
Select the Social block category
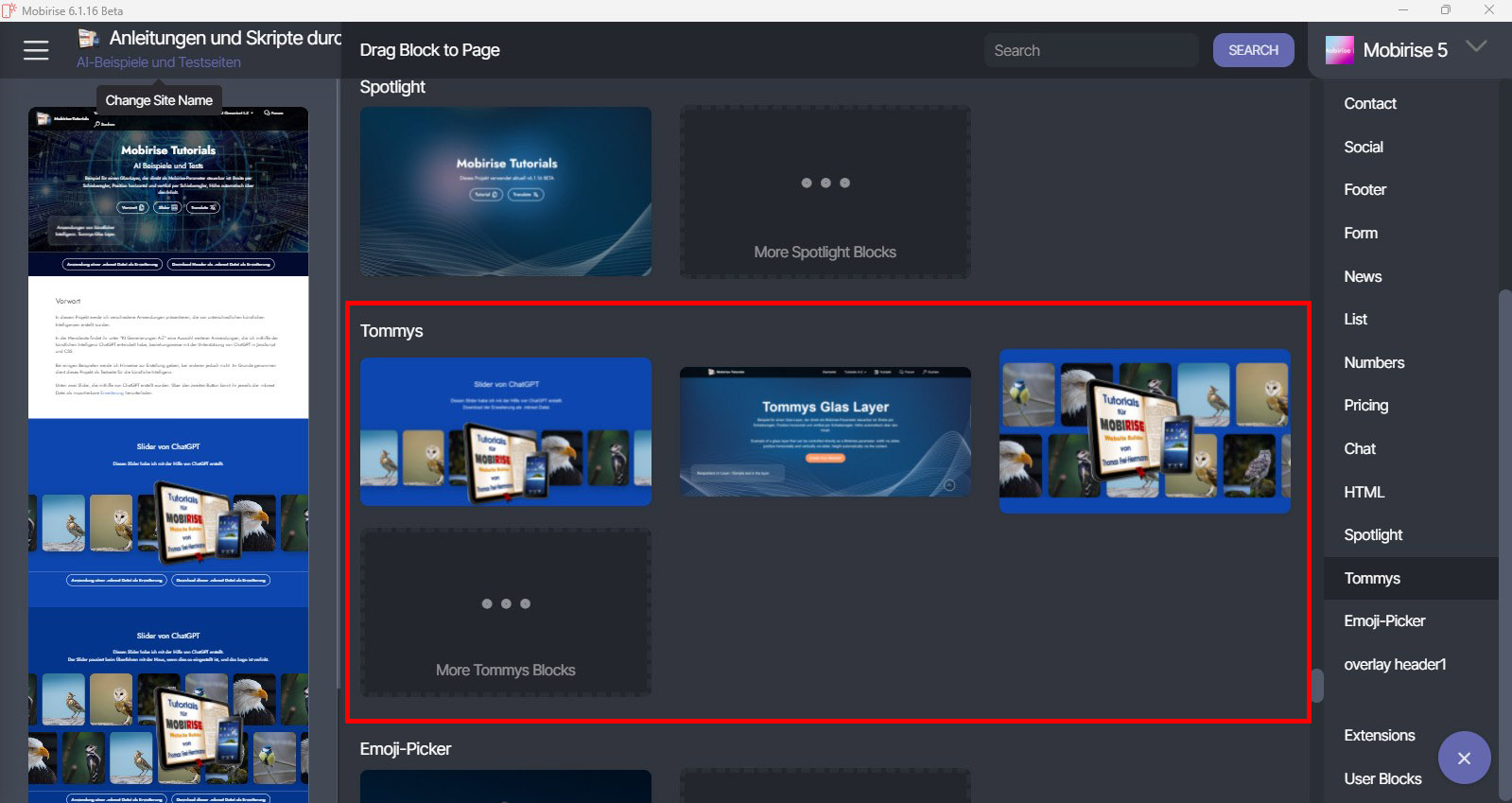1364,147
